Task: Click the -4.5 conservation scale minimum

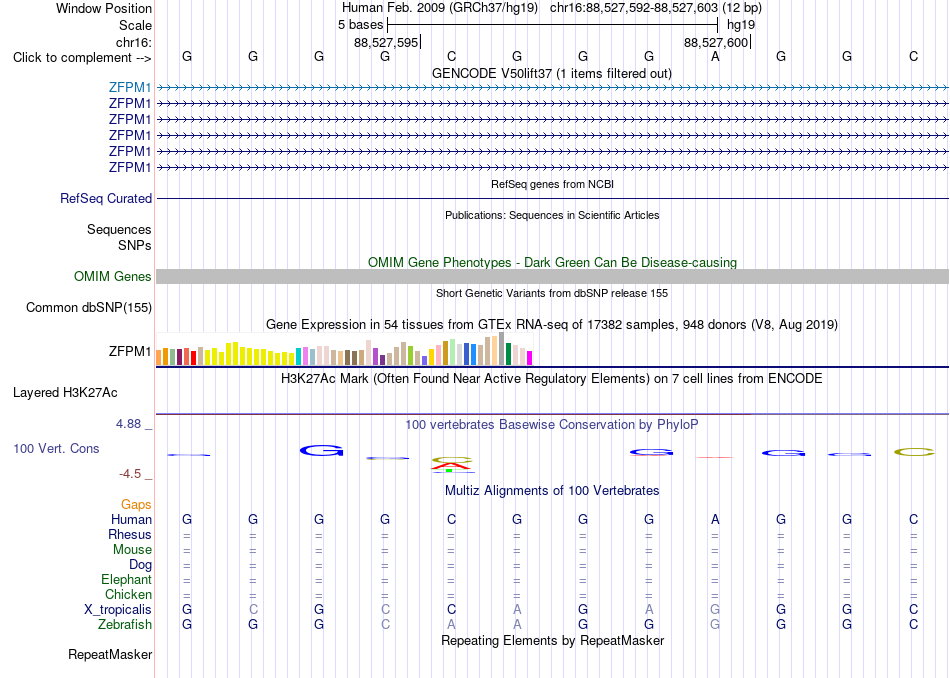Action: (x=130, y=474)
